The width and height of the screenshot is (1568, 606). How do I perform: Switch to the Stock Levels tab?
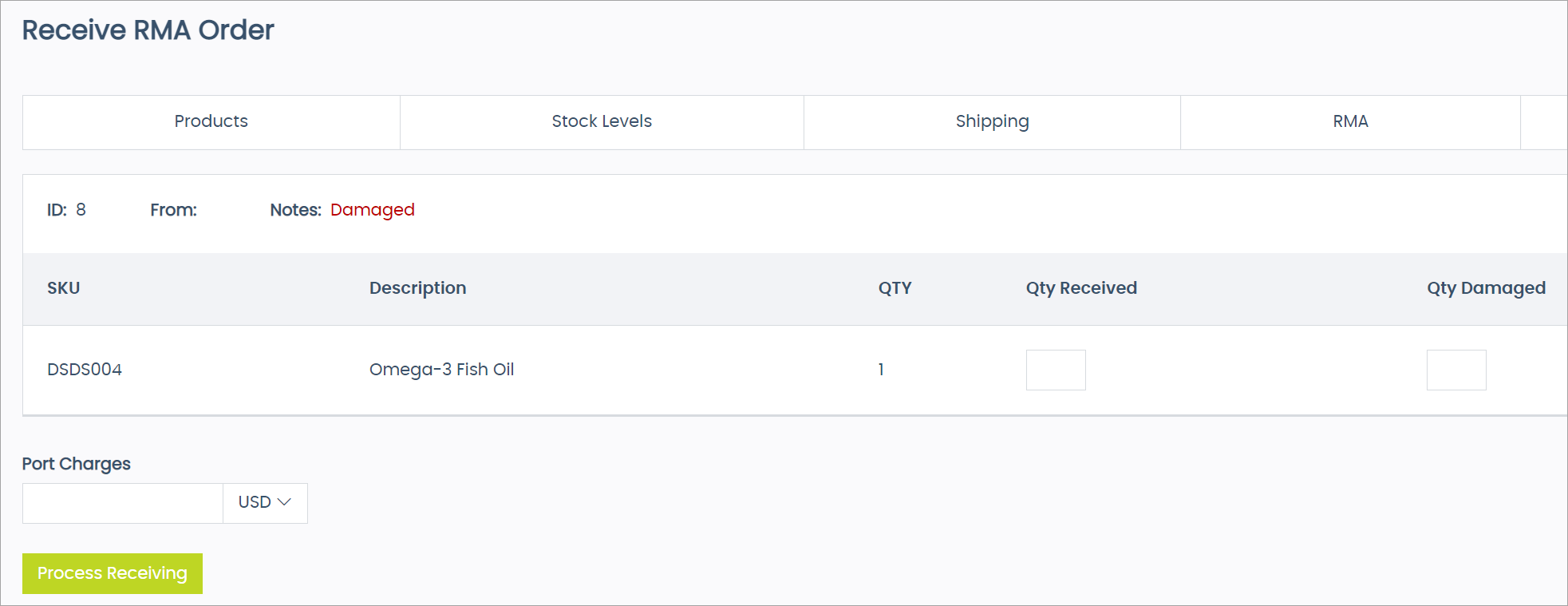coord(602,121)
